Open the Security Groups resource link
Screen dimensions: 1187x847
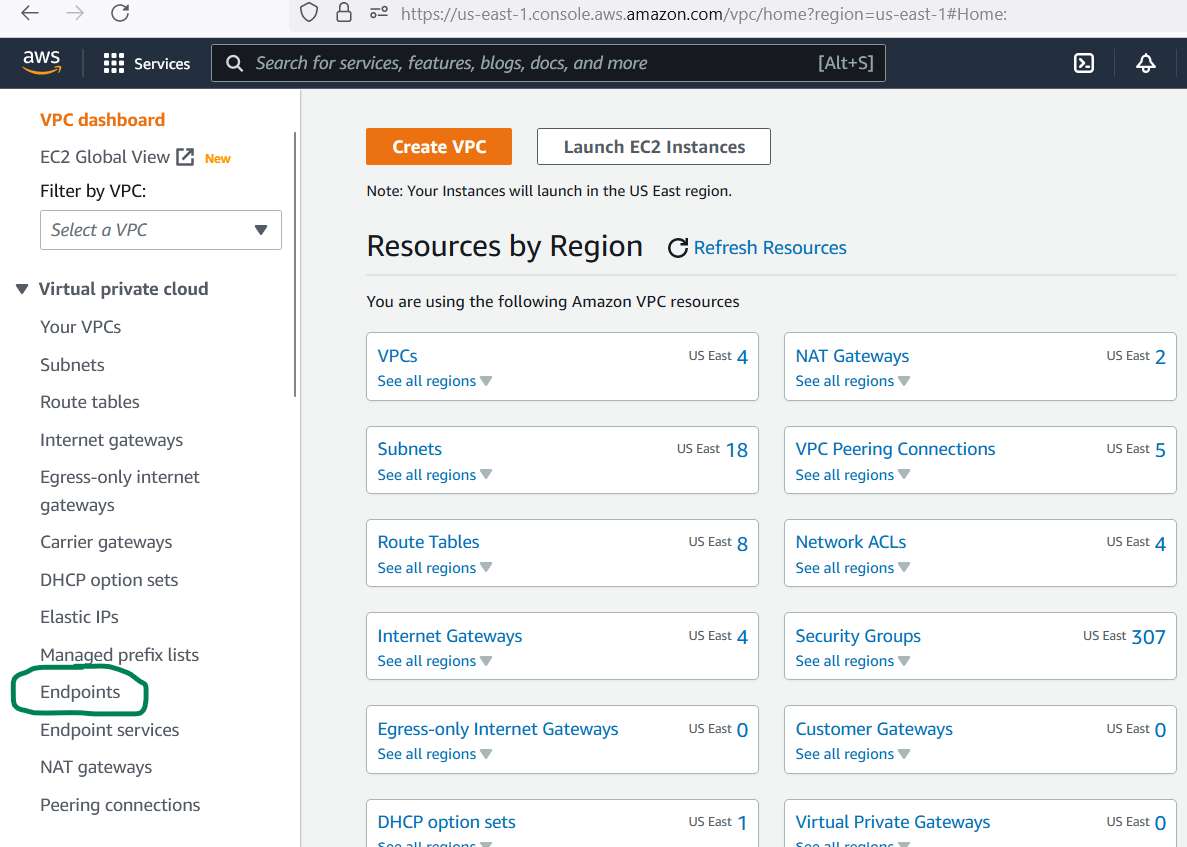(x=858, y=636)
